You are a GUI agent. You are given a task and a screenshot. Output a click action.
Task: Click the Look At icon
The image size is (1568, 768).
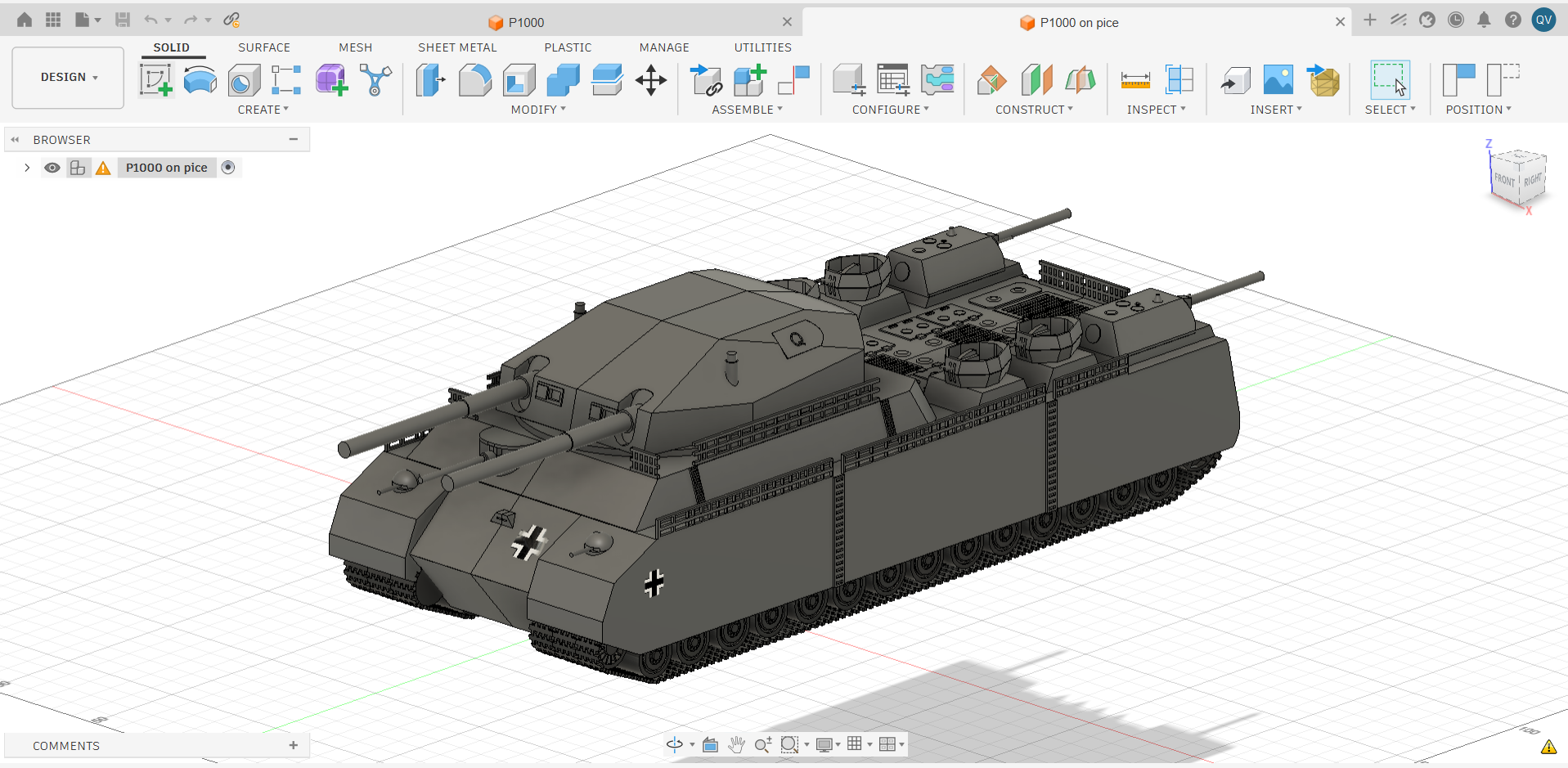tap(710, 744)
